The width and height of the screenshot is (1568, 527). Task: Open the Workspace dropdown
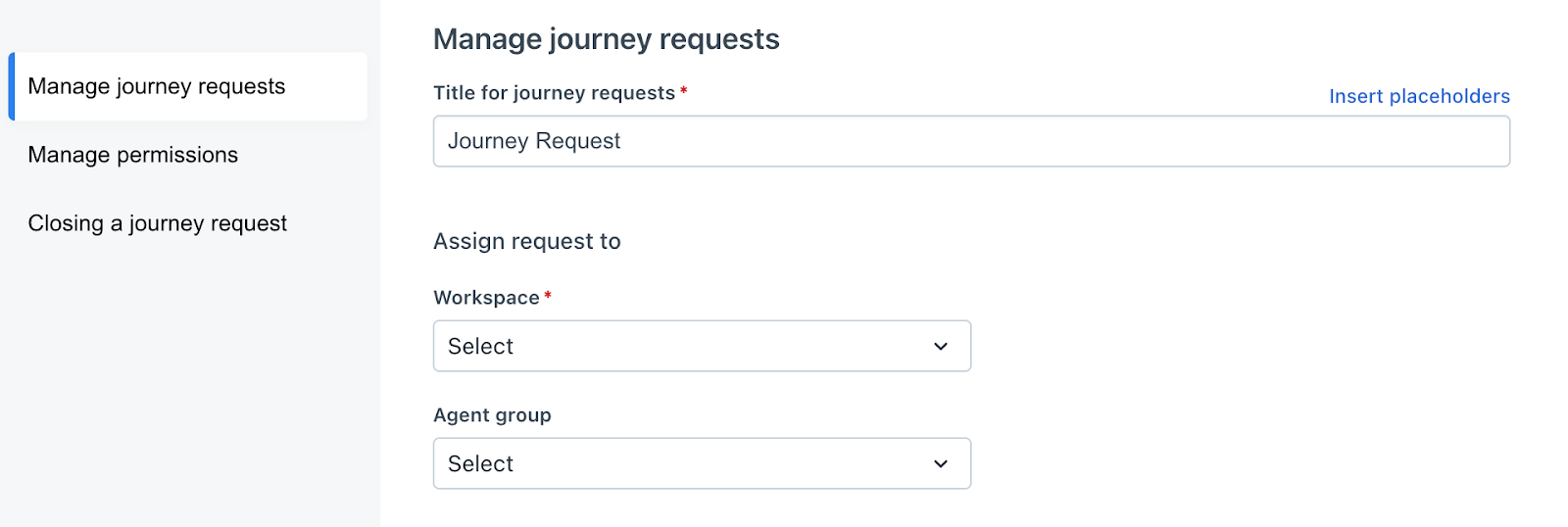click(702, 346)
